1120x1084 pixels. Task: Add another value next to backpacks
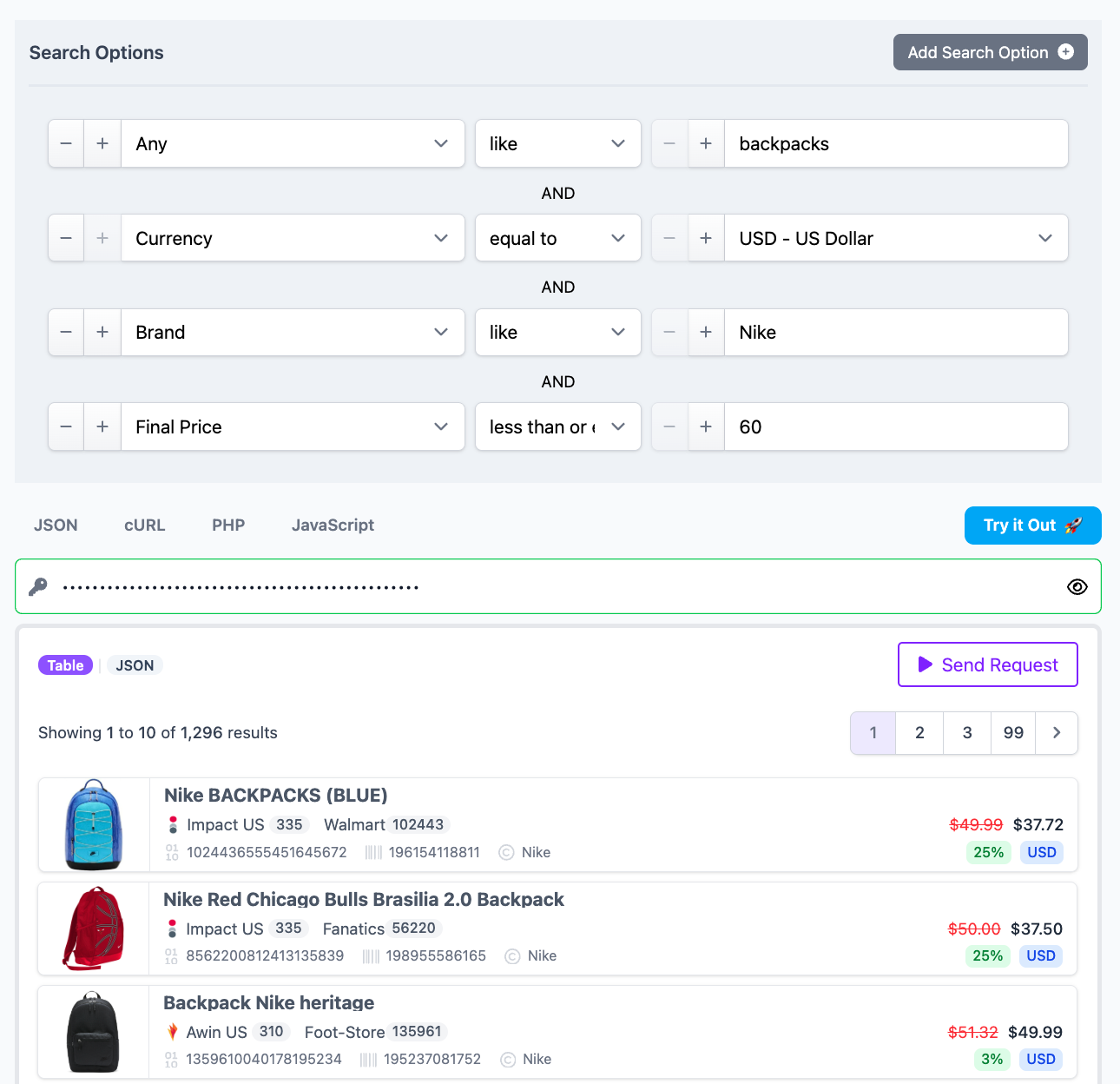[706, 143]
